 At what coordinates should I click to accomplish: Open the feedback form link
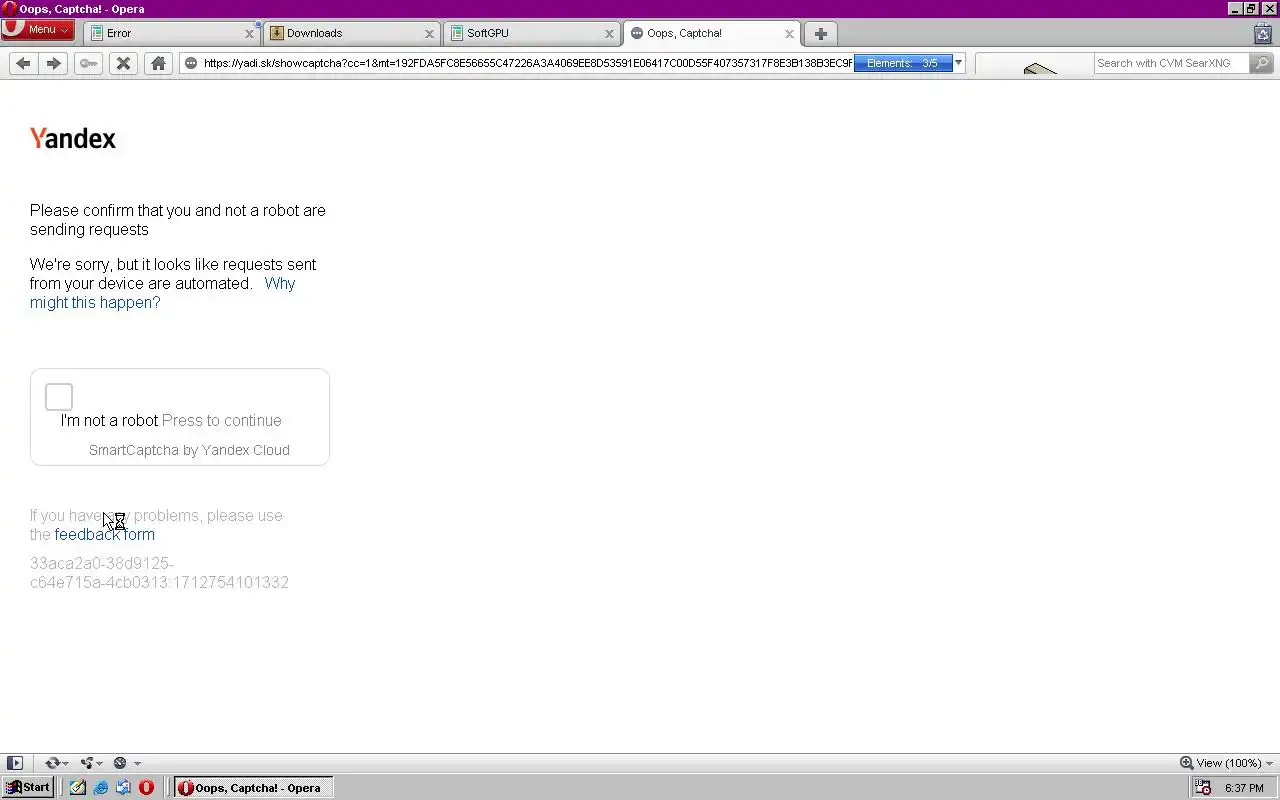point(105,534)
